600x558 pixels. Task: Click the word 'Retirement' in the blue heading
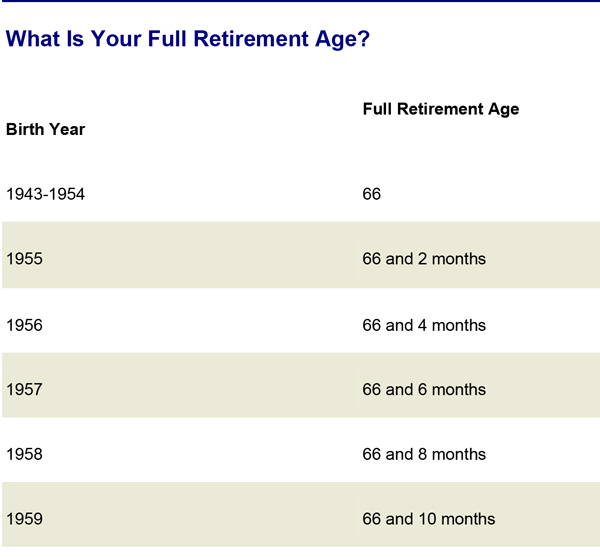(x=251, y=39)
